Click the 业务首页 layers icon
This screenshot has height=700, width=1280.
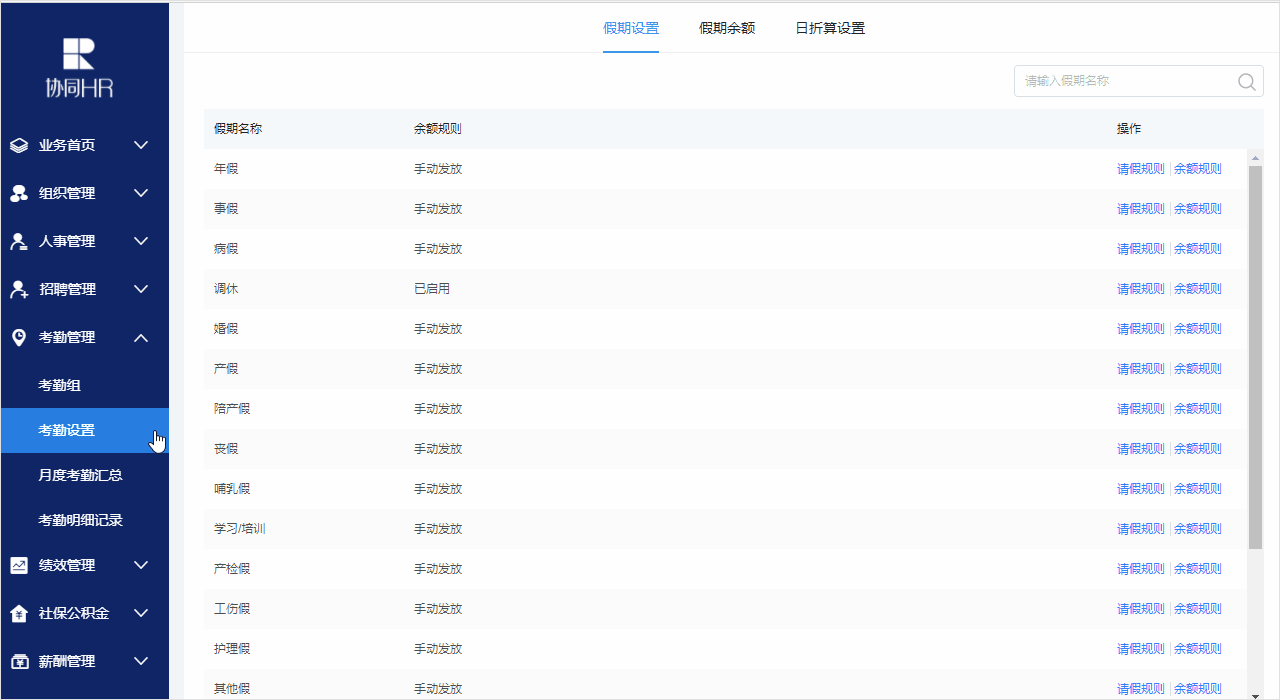(19, 145)
